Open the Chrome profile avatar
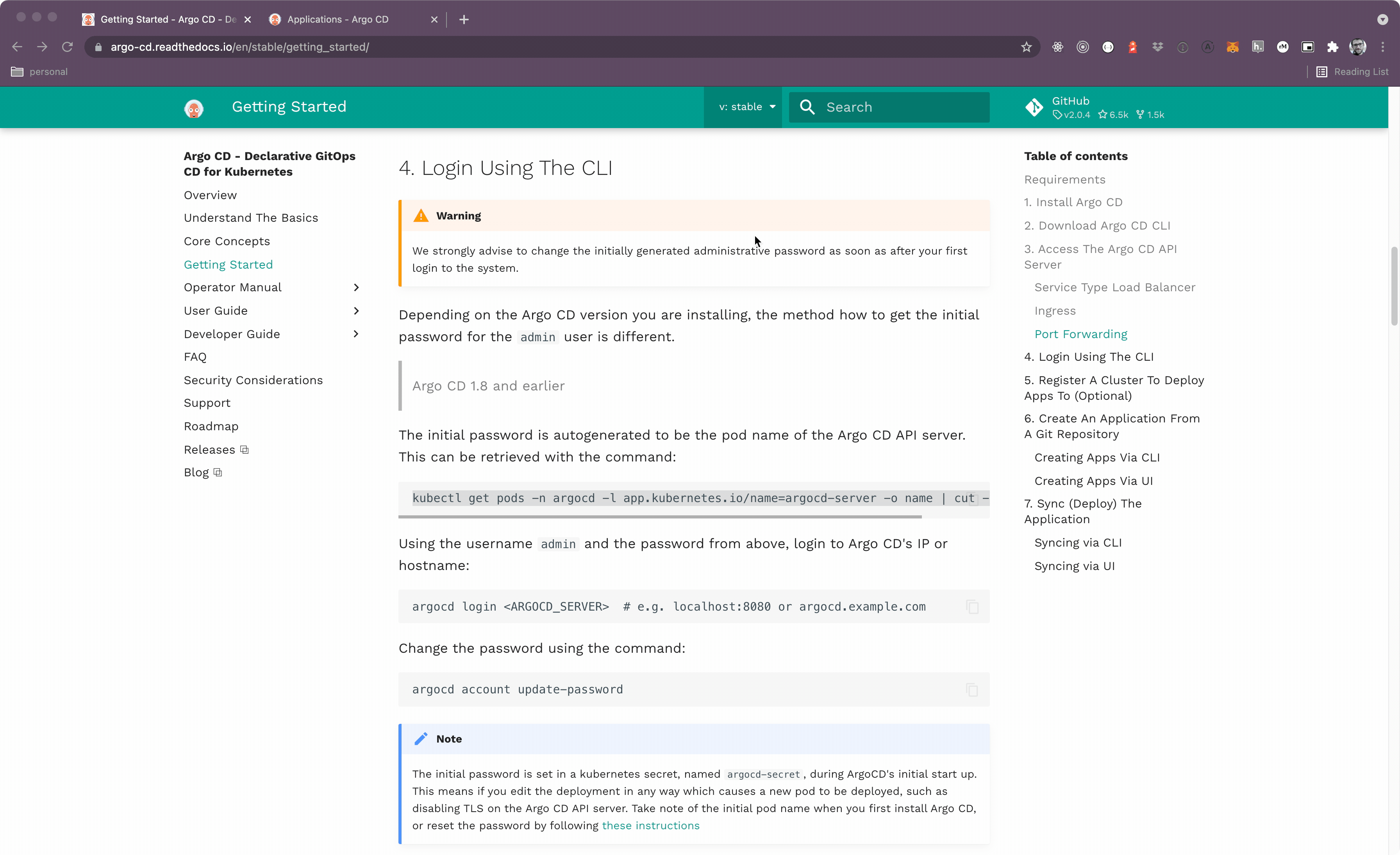This screenshot has height=855, width=1400. [x=1357, y=47]
